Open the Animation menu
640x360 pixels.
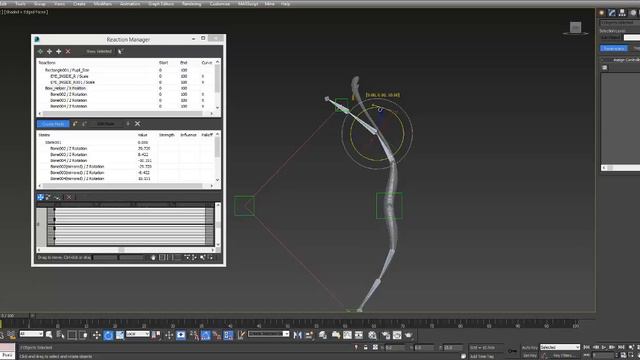pos(130,4)
